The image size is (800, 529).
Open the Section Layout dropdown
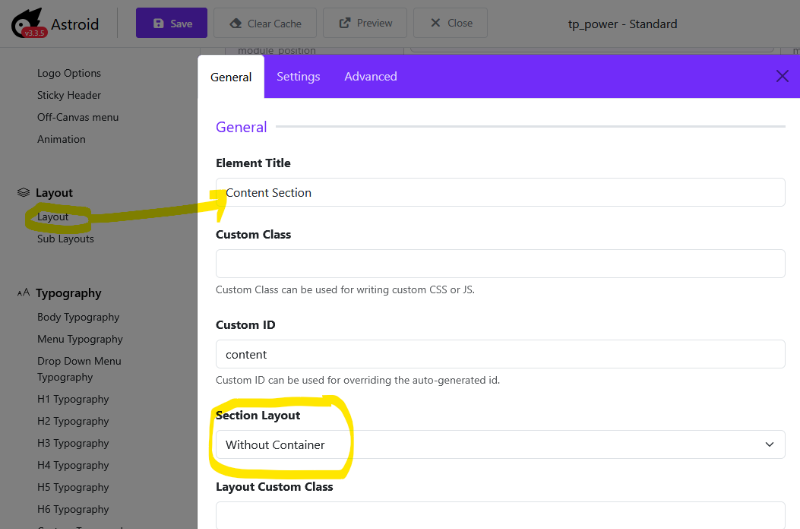click(x=500, y=445)
